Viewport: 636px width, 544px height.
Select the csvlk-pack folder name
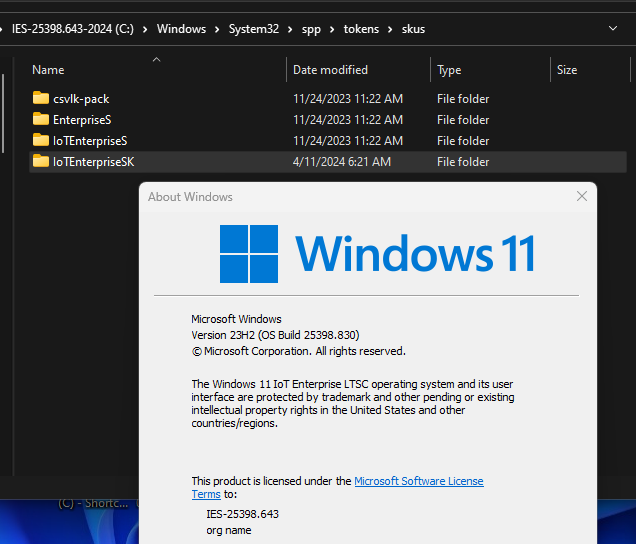(81, 99)
